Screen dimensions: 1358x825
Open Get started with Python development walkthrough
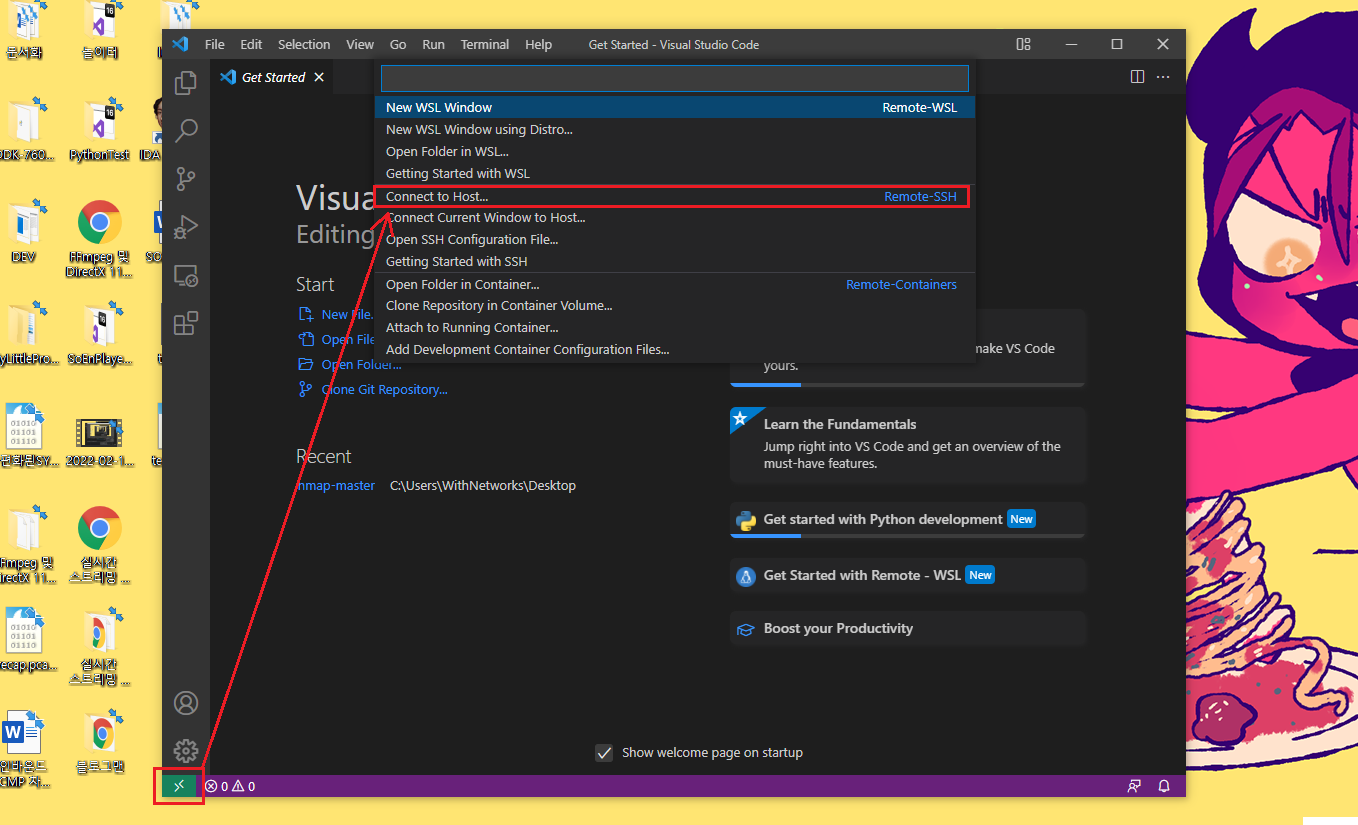tap(908, 520)
